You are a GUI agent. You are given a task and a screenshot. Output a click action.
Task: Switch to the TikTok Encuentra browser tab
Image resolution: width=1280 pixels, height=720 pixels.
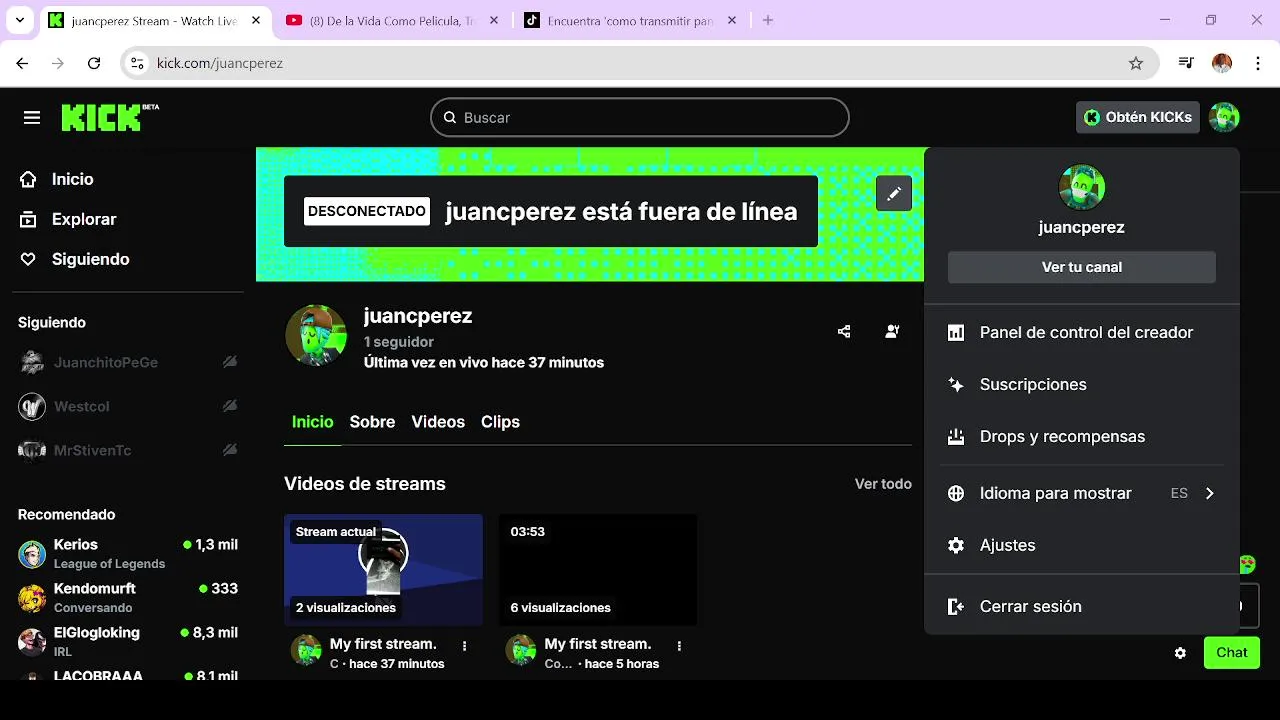coord(630,20)
